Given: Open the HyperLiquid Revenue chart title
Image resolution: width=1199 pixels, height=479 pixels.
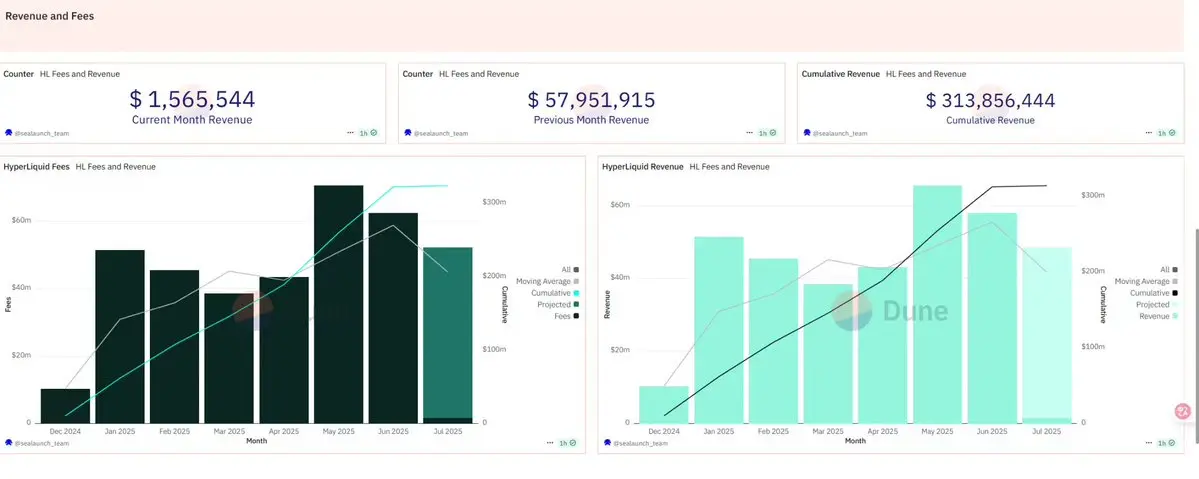Looking at the screenshot, I should click(x=642, y=166).
